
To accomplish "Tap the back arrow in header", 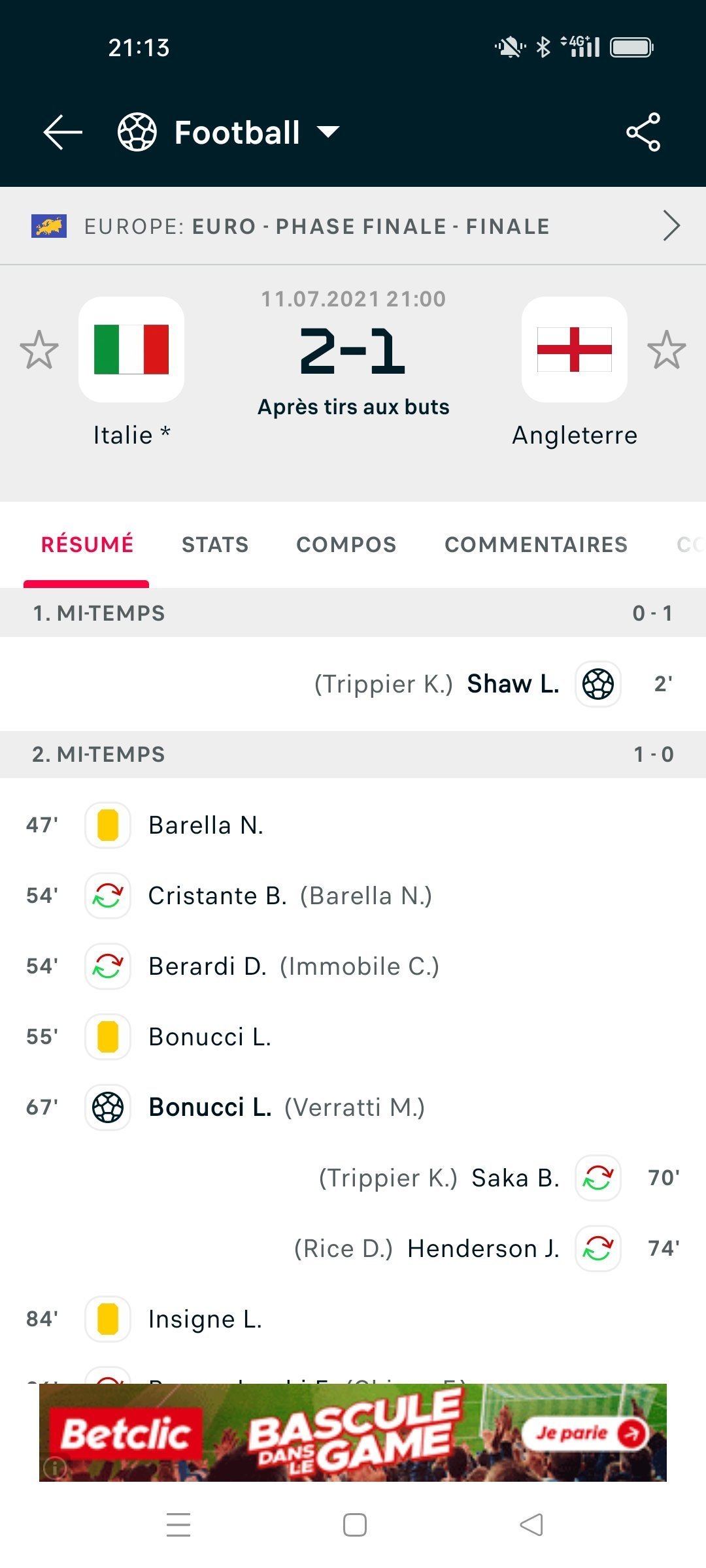I will 63,132.
